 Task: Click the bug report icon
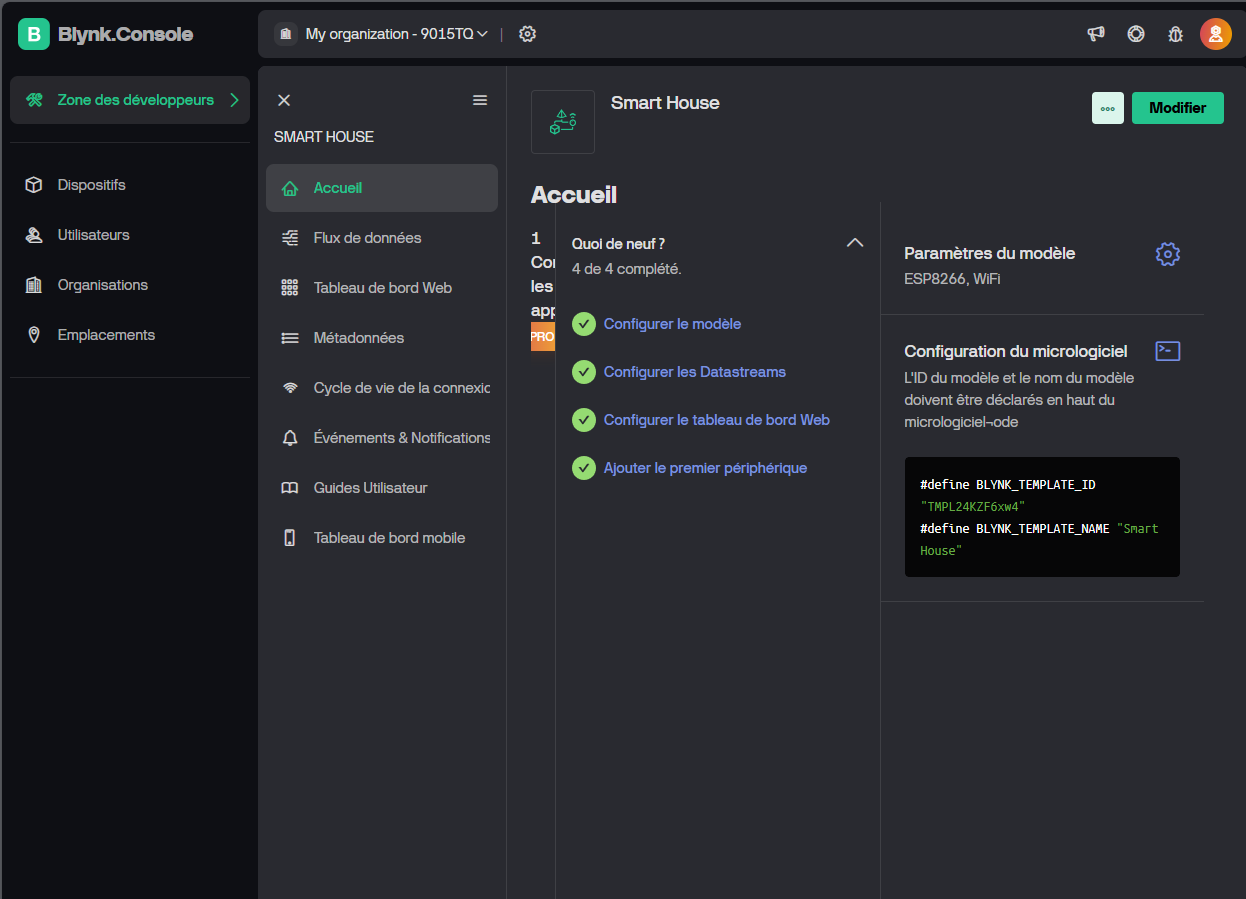click(1176, 34)
